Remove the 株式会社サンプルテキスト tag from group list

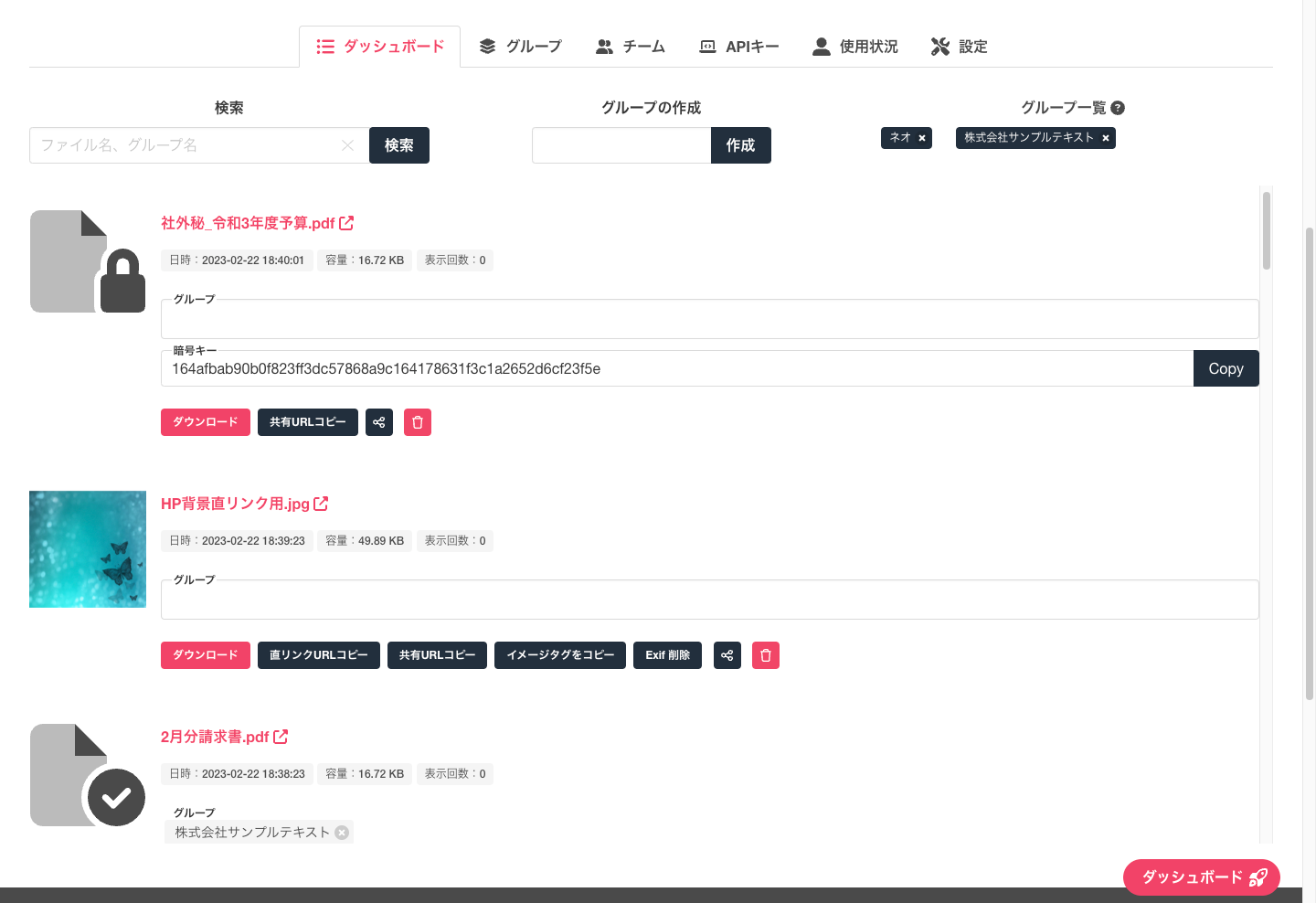[x=1105, y=138]
